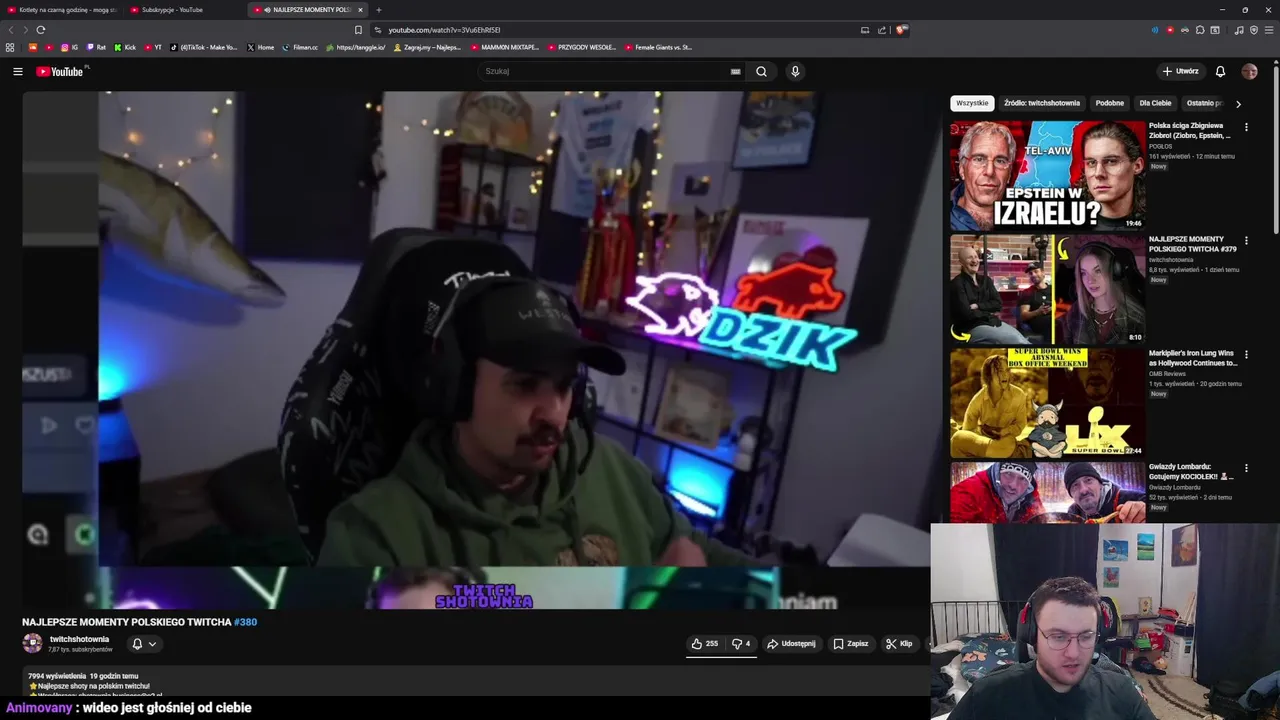Click the main video player
The width and height of the screenshot is (1280, 720).
[x=475, y=350]
